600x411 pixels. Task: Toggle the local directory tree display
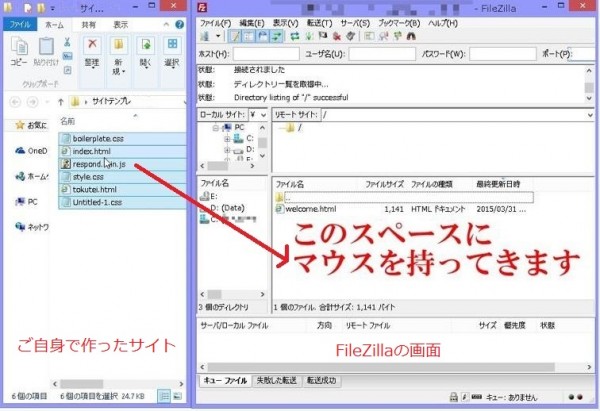pyautogui.click(x=249, y=36)
